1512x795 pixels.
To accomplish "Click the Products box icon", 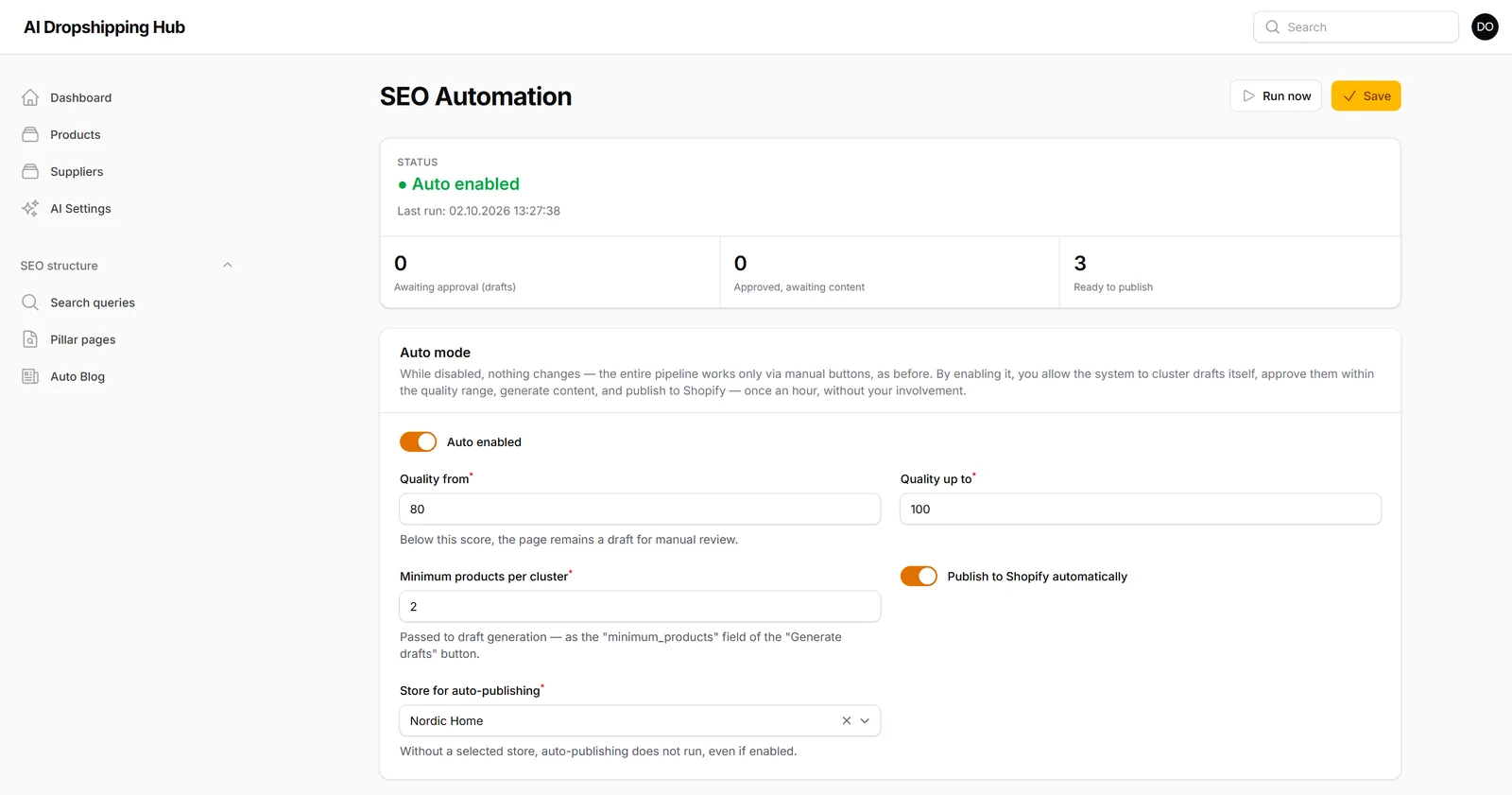I will pos(30,134).
